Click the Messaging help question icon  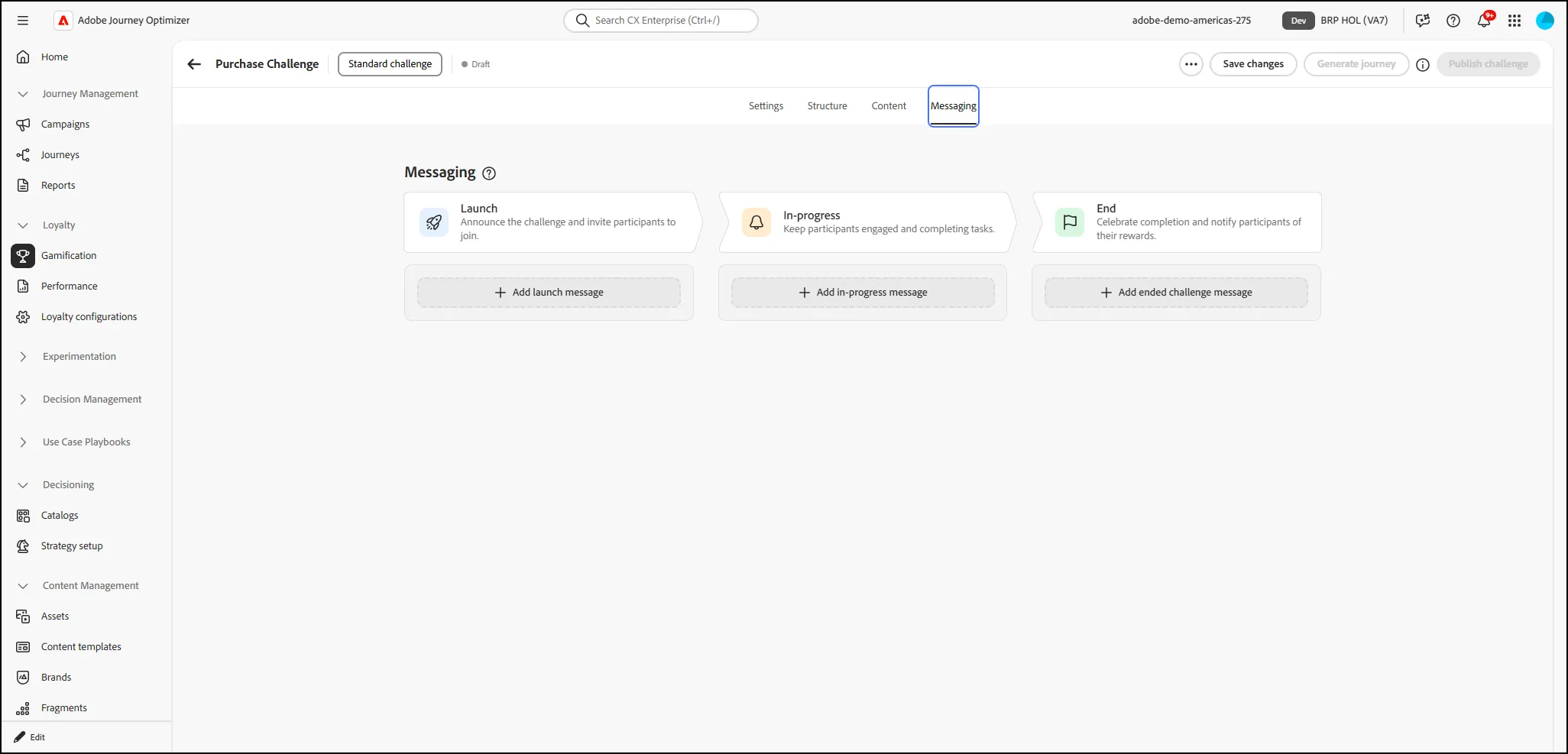coord(489,173)
